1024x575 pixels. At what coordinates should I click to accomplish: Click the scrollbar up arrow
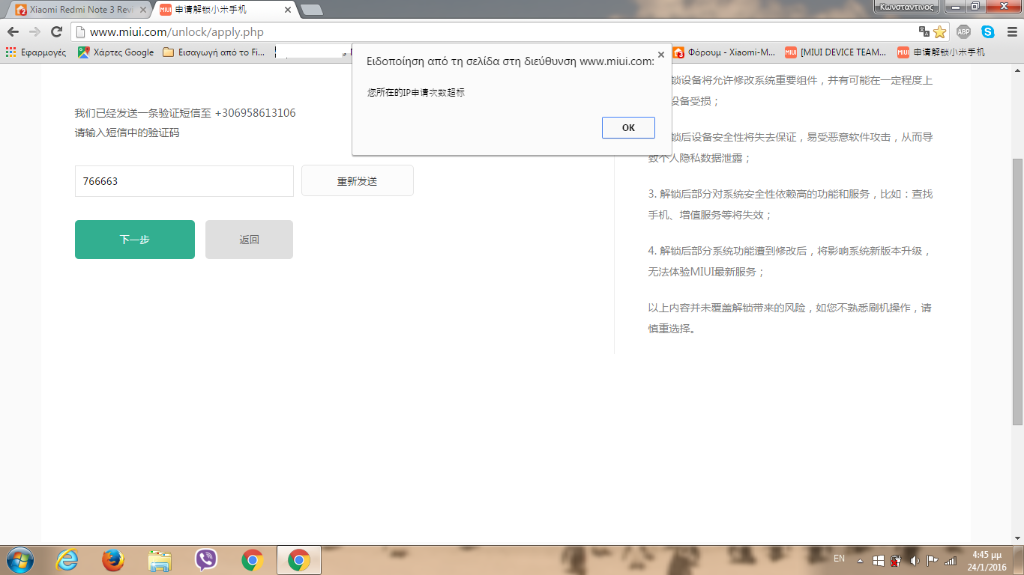[x=1017, y=70]
